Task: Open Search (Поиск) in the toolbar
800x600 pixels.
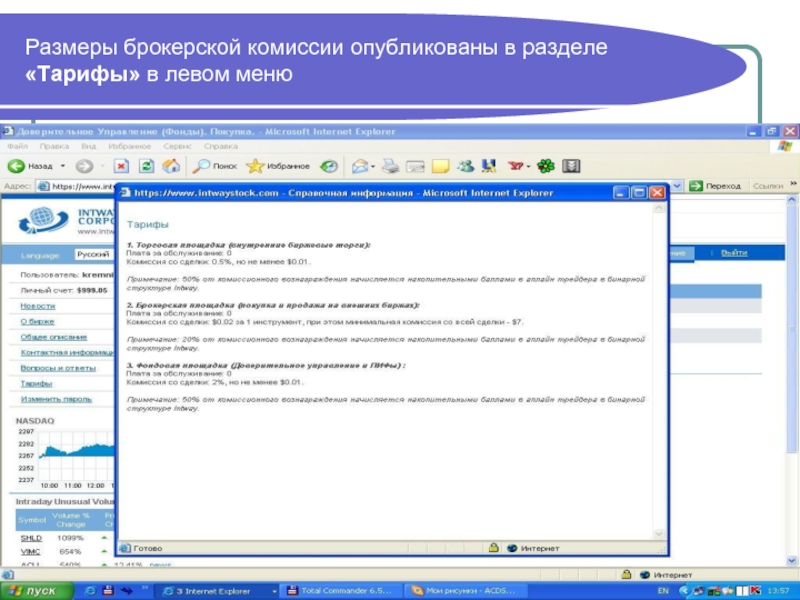Action: (x=215, y=166)
